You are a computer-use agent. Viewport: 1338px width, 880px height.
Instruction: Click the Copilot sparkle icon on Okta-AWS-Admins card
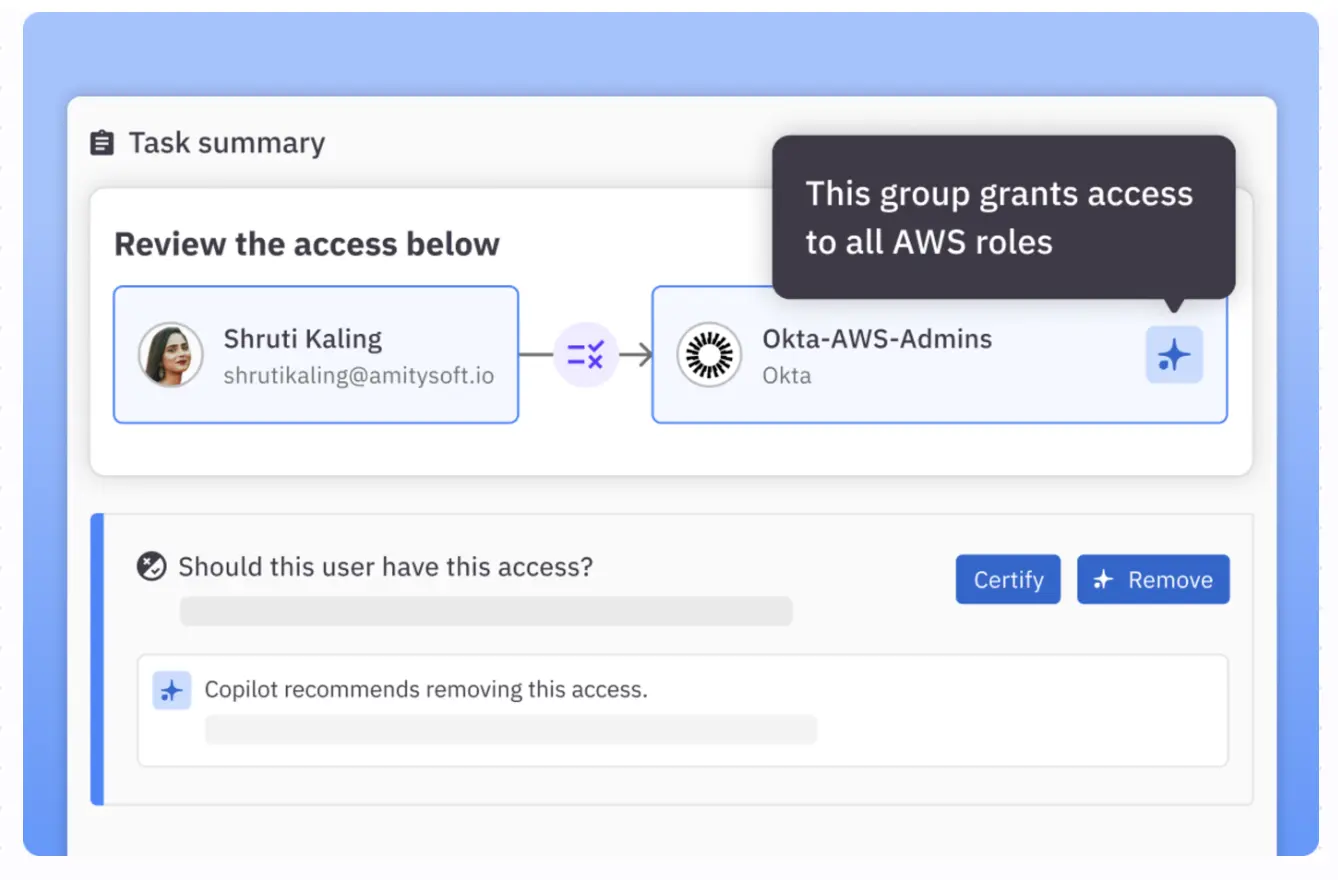1174,355
